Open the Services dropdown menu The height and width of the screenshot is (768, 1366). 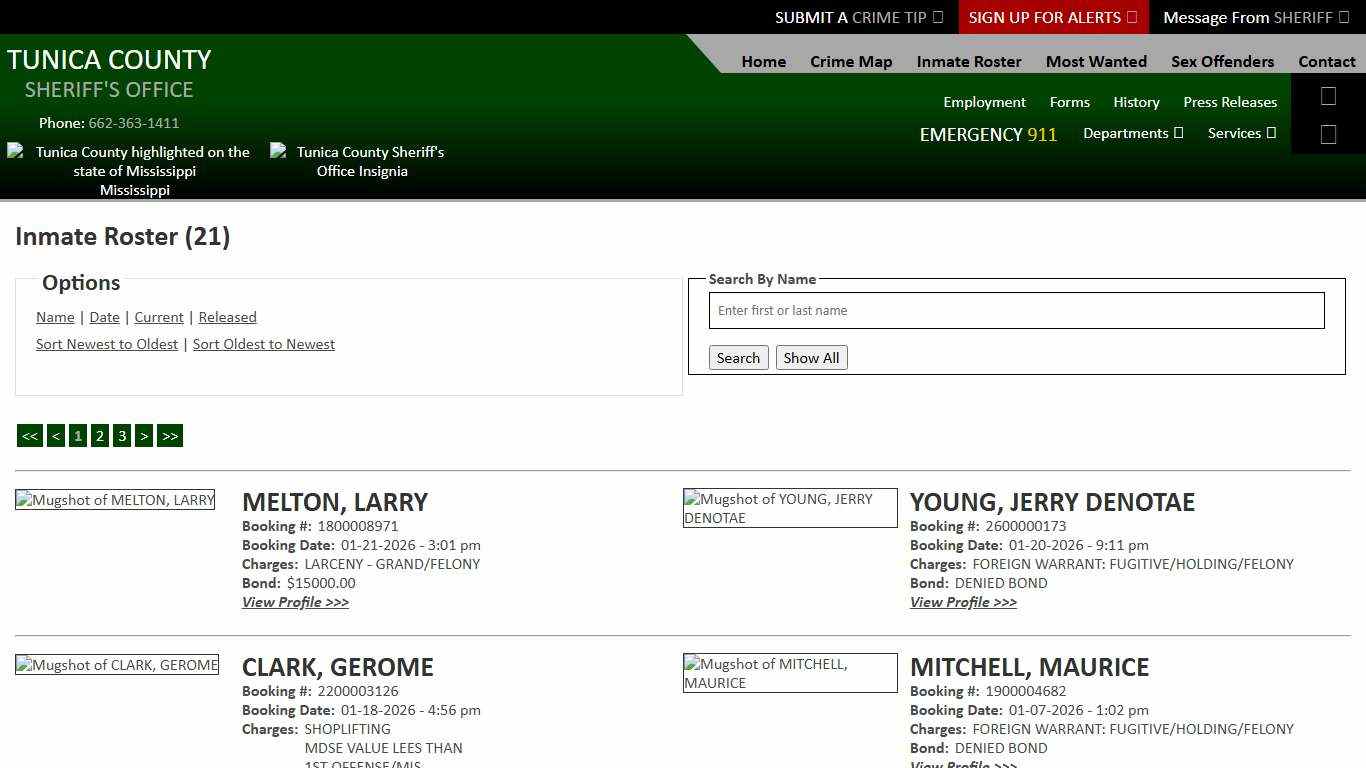pos(1242,133)
